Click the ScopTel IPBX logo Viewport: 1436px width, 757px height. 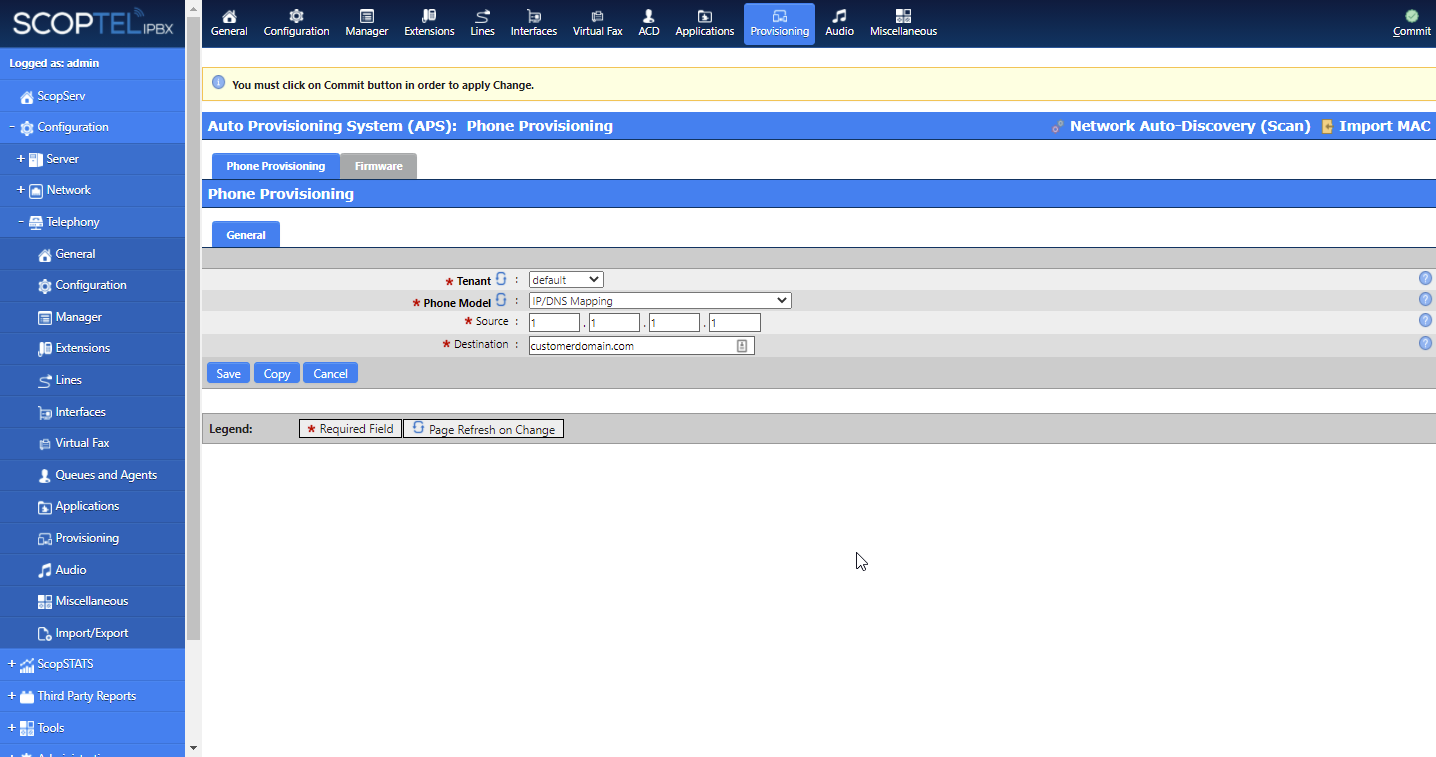coord(93,24)
